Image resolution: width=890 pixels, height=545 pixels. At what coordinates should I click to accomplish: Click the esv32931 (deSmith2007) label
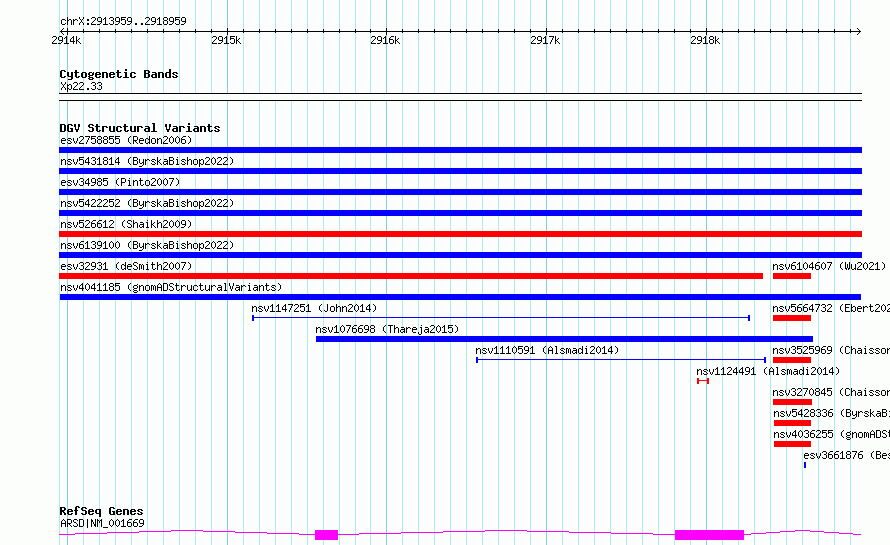(126, 266)
